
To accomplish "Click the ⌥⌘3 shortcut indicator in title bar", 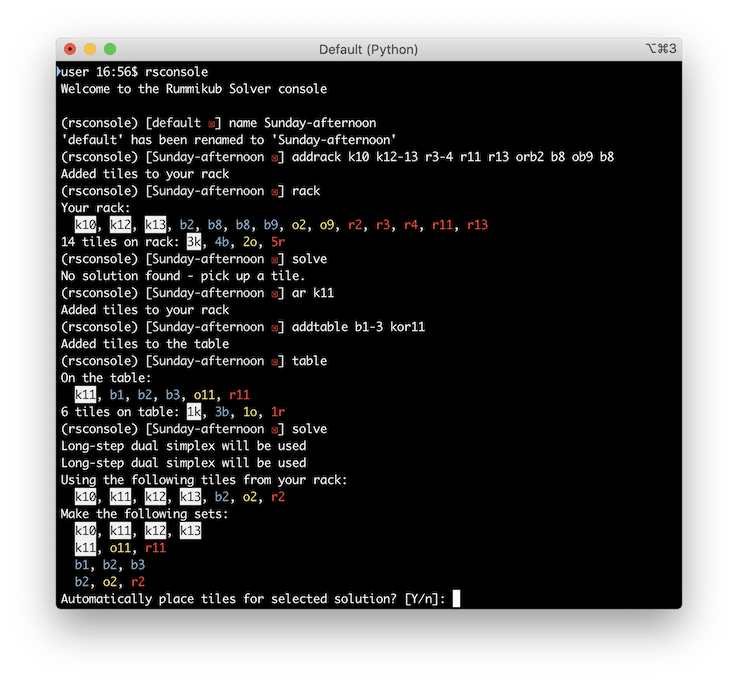I will coord(661,48).
